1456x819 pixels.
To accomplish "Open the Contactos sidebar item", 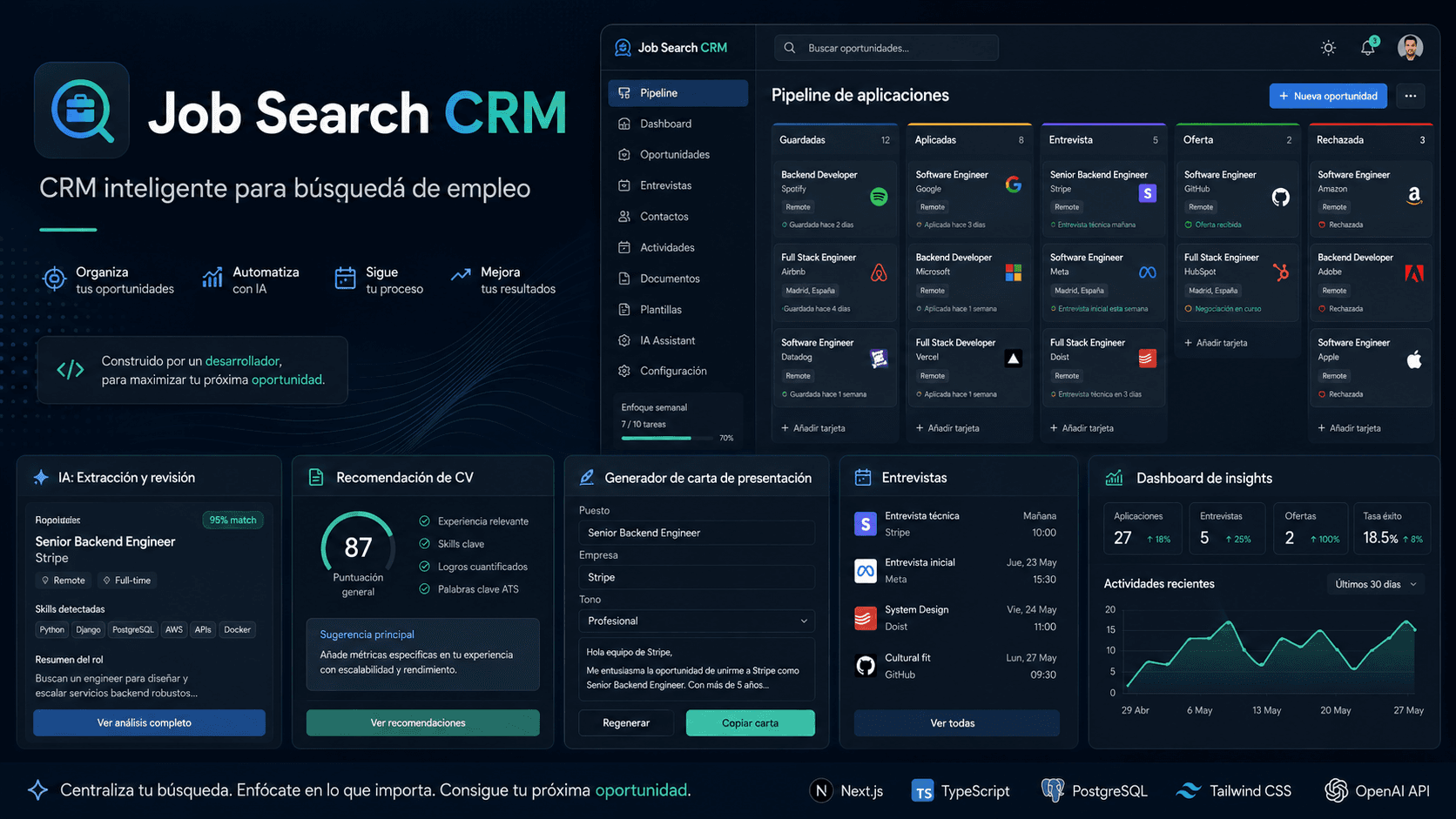I will tap(677, 217).
